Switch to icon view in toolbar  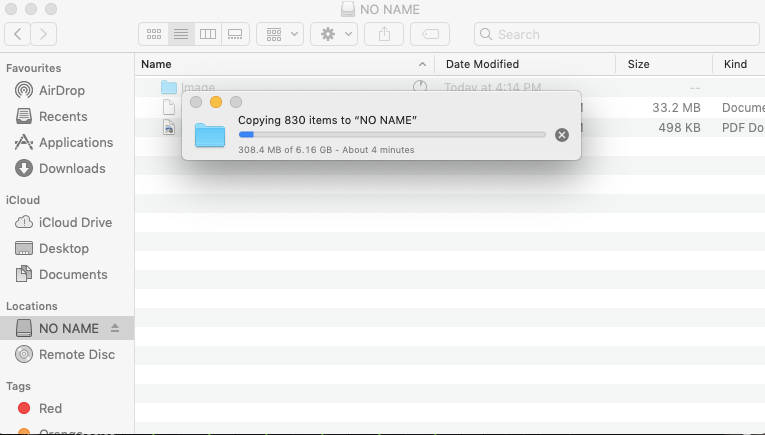[154, 34]
